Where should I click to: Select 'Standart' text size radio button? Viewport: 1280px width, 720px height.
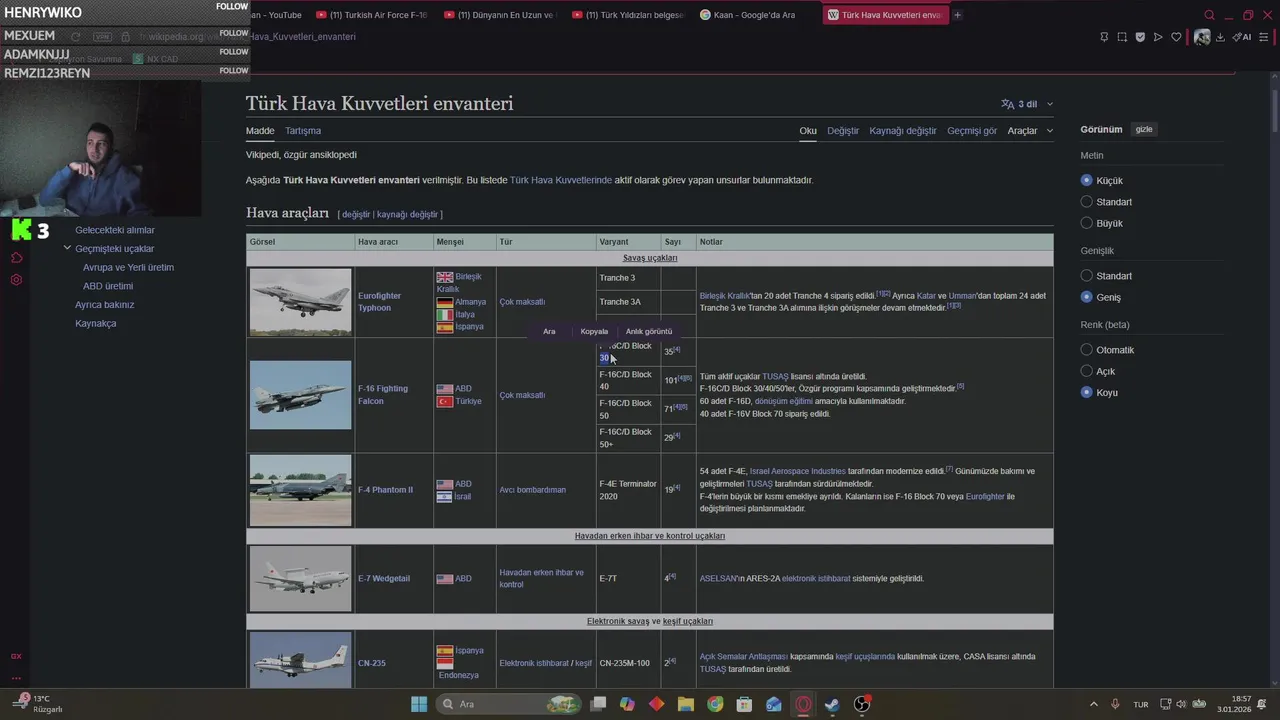pyautogui.click(x=1087, y=202)
